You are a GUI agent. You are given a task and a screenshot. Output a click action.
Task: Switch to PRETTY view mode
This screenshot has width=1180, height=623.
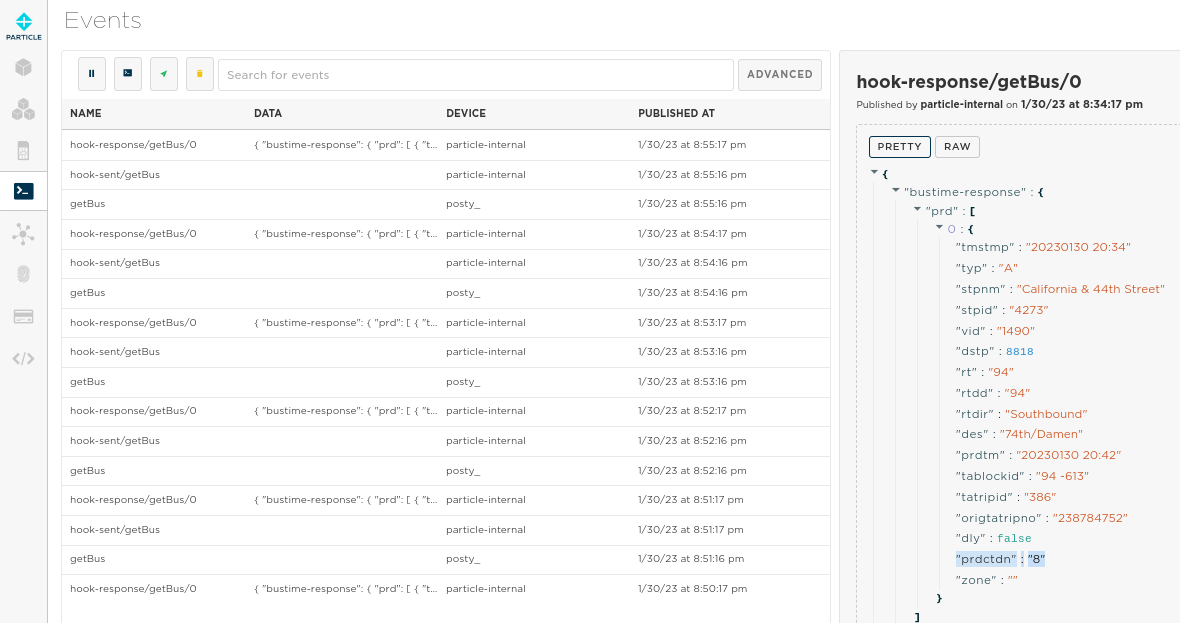[899, 147]
